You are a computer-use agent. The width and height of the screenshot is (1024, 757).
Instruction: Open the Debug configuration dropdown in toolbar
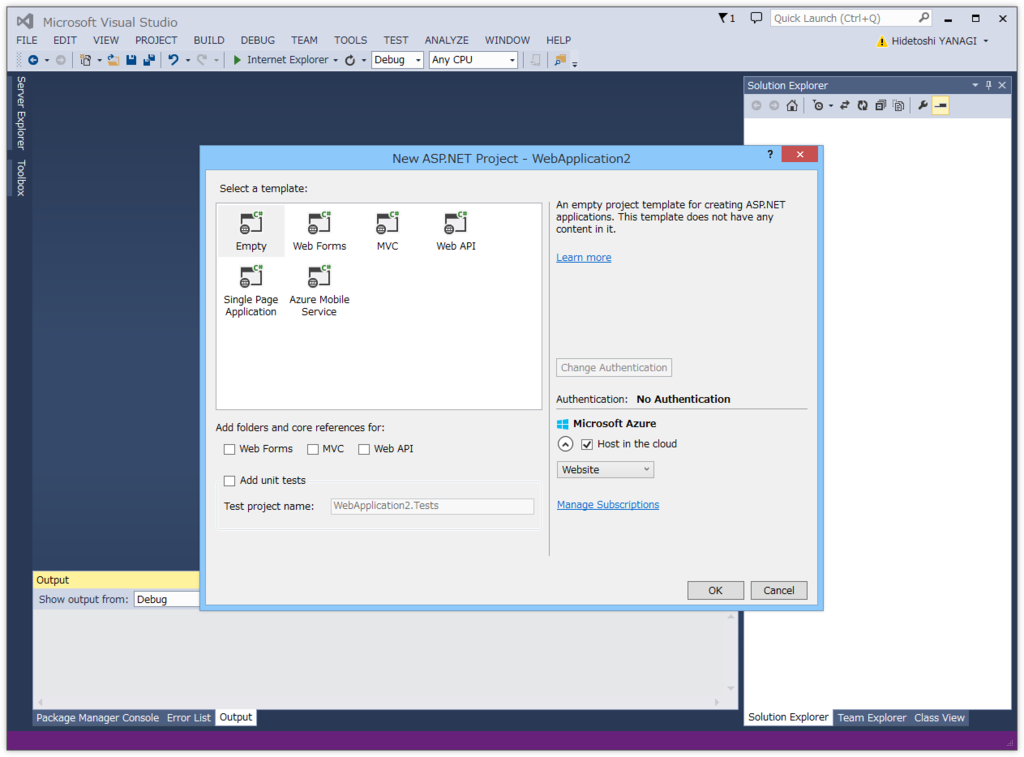coord(397,60)
